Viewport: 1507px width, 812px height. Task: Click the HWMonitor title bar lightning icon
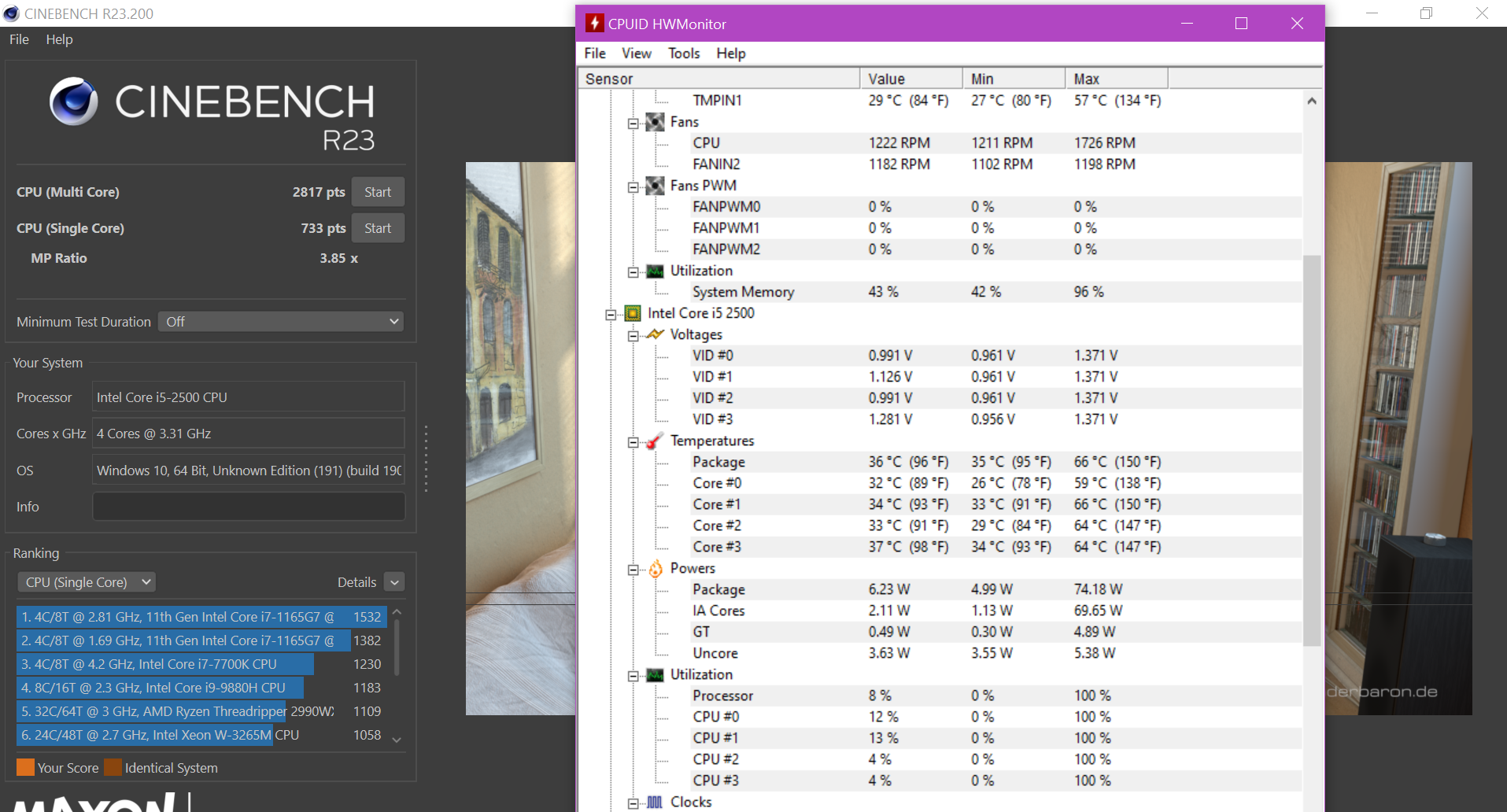[594, 24]
